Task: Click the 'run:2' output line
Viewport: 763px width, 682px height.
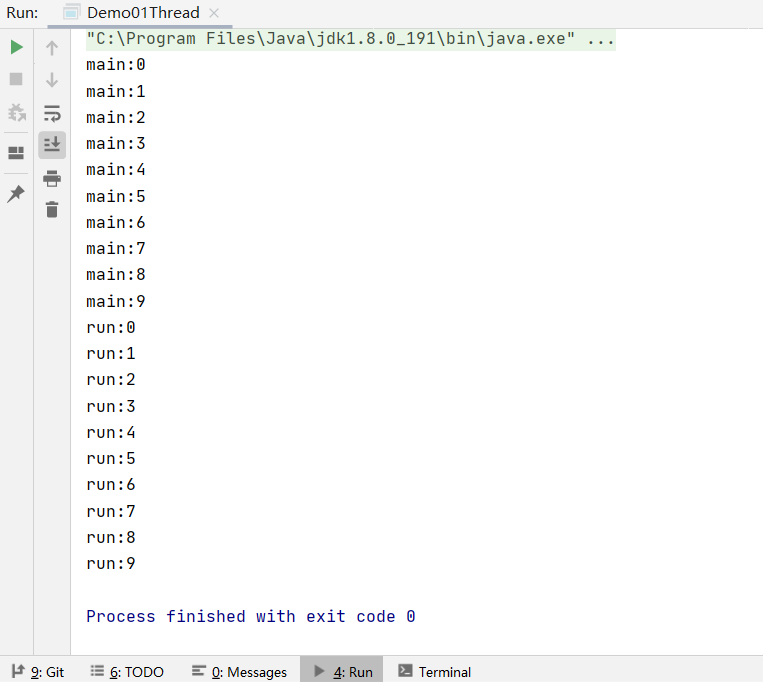Action: point(111,380)
